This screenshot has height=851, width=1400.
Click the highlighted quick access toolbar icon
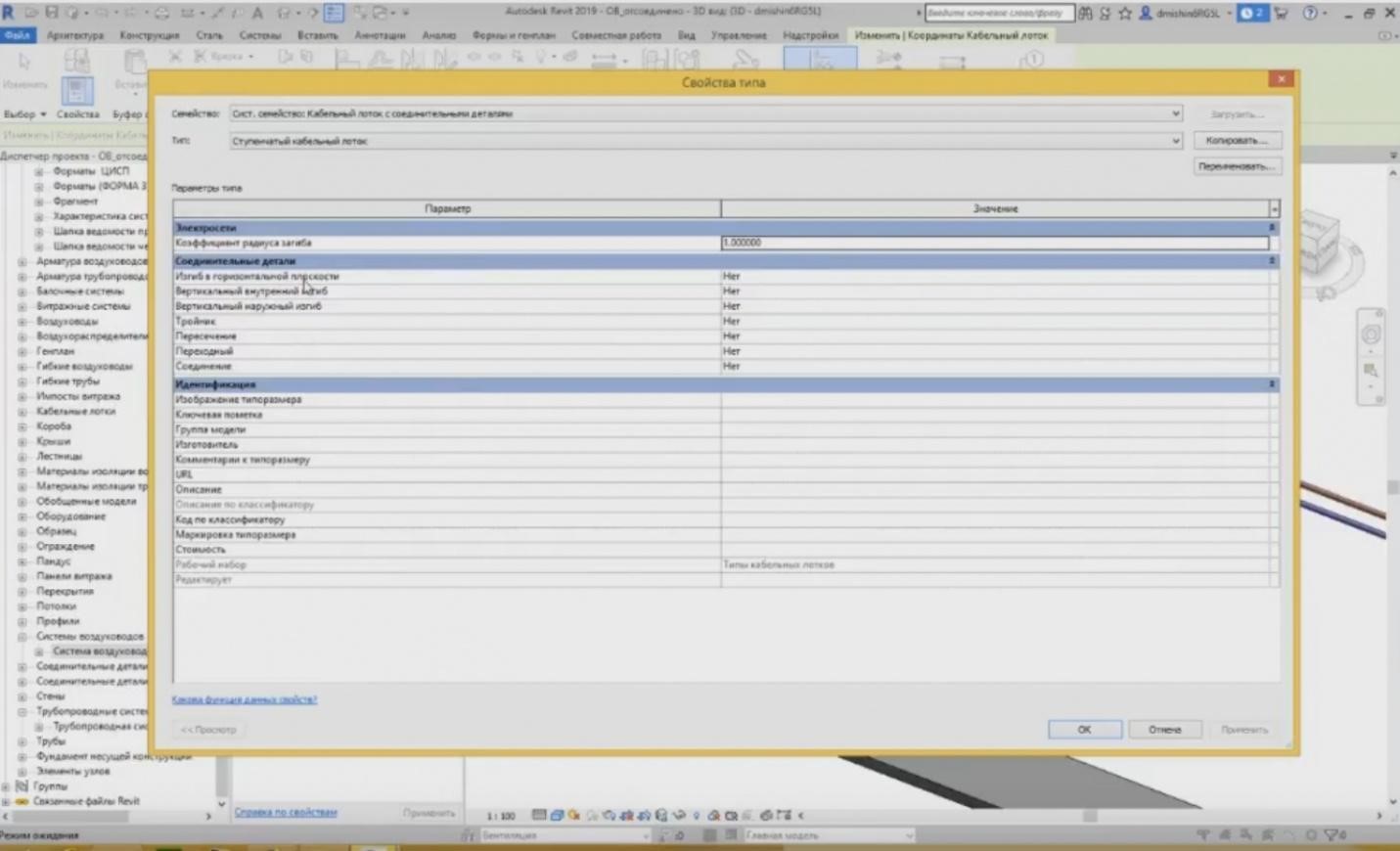coord(334,13)
